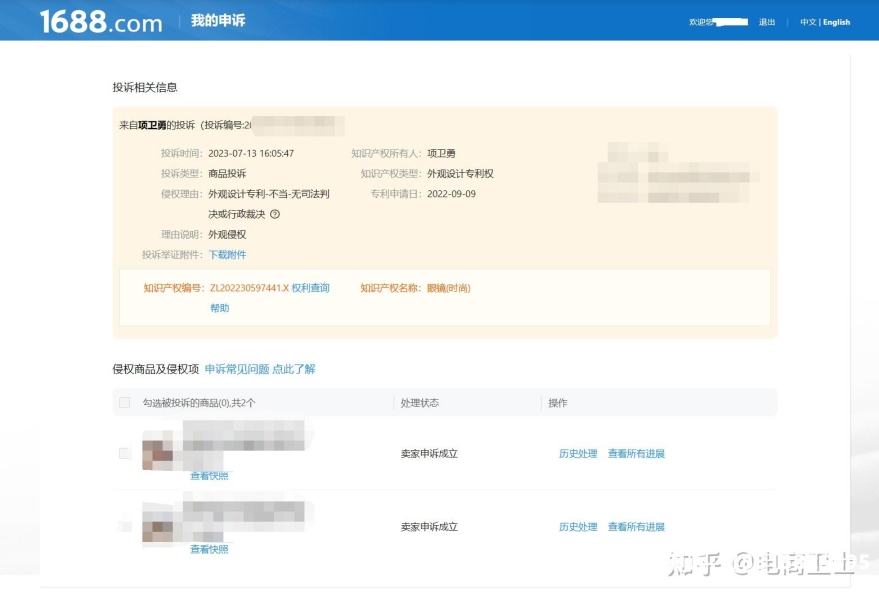
Task: Open the 我的申诉 page title
Action: (x=218, y=21)
